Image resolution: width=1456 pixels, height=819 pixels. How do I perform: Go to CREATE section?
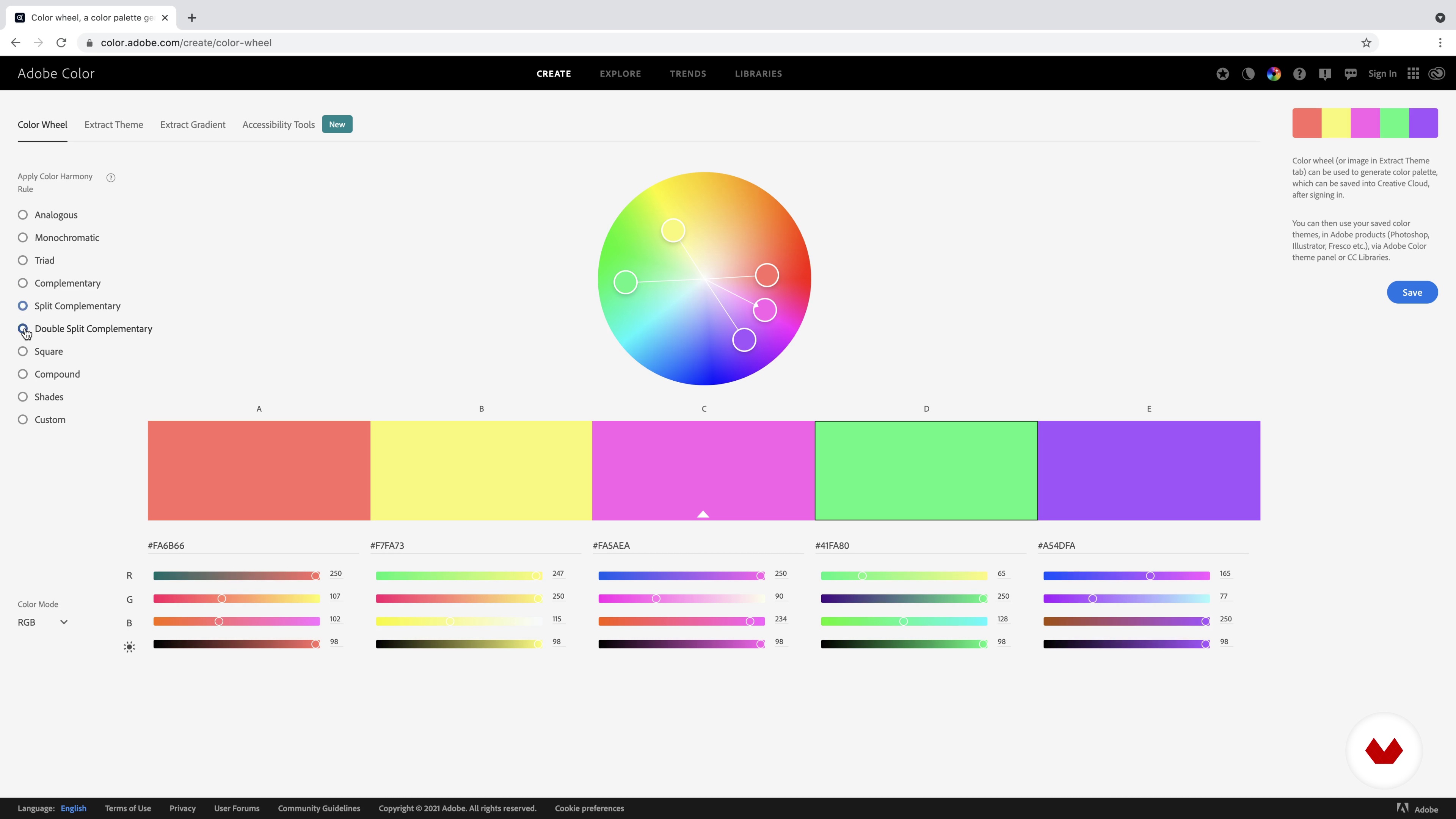(554, 74)
